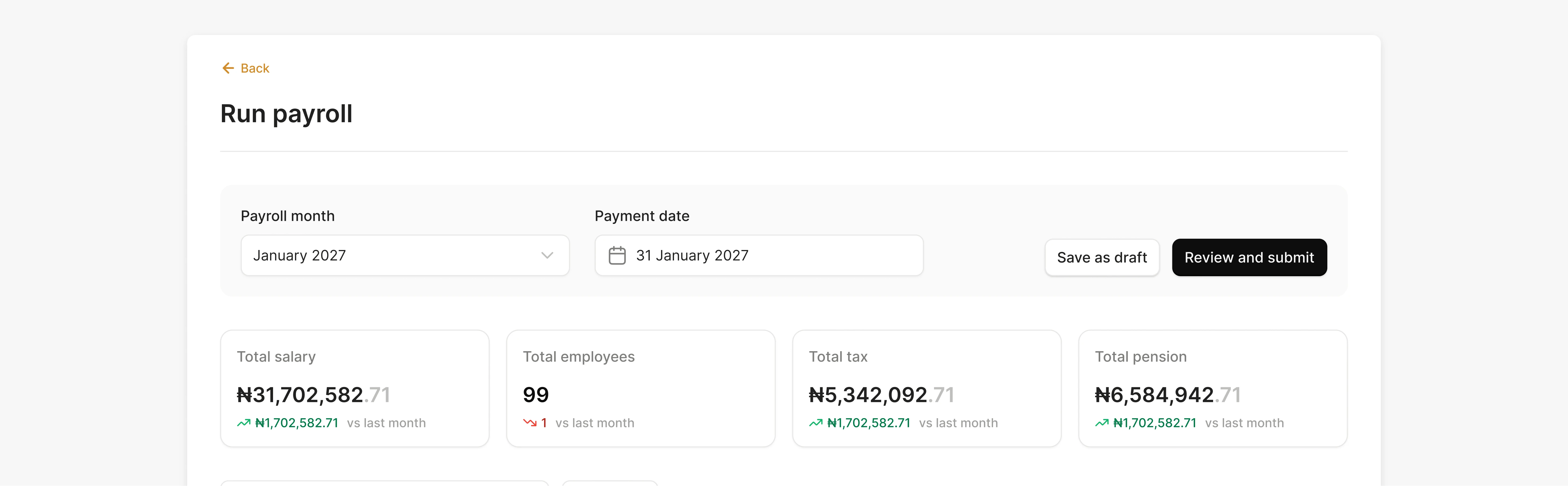The image size is (1568, 486).
Task: Click the January 2027 selected value
Action: point(299,255)
